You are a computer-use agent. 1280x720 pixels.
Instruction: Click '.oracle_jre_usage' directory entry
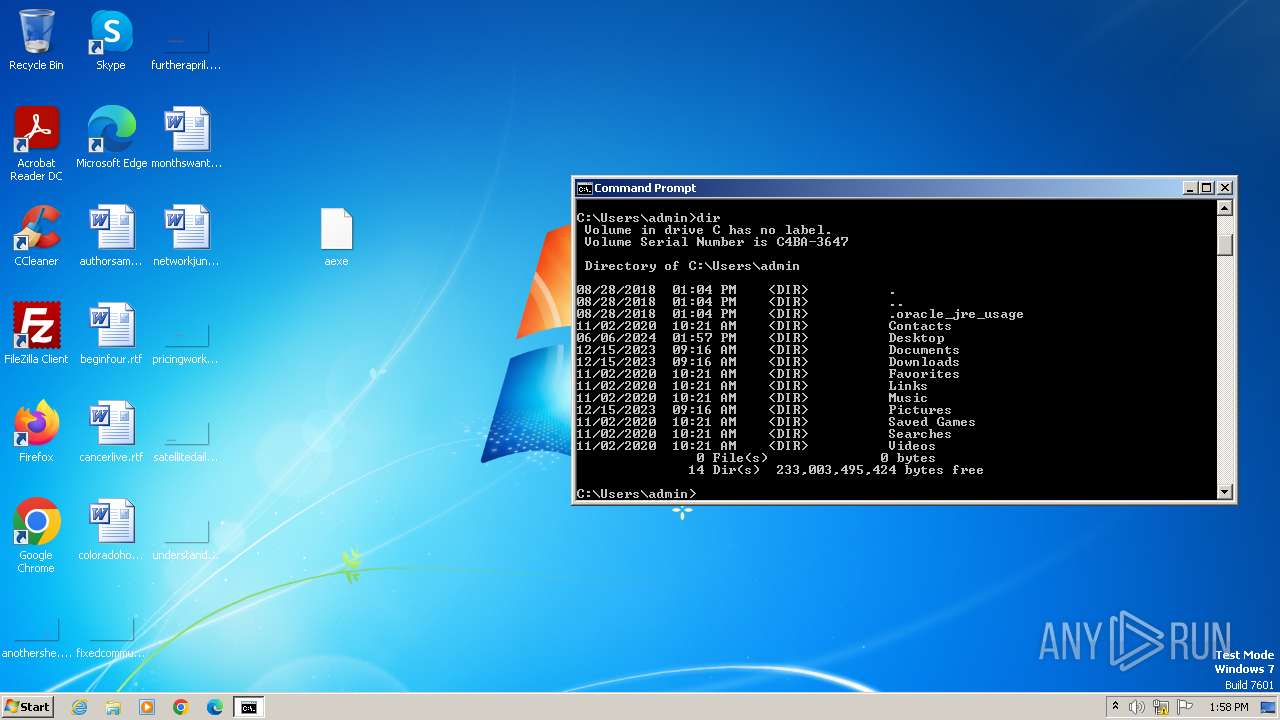click(956, 314)
